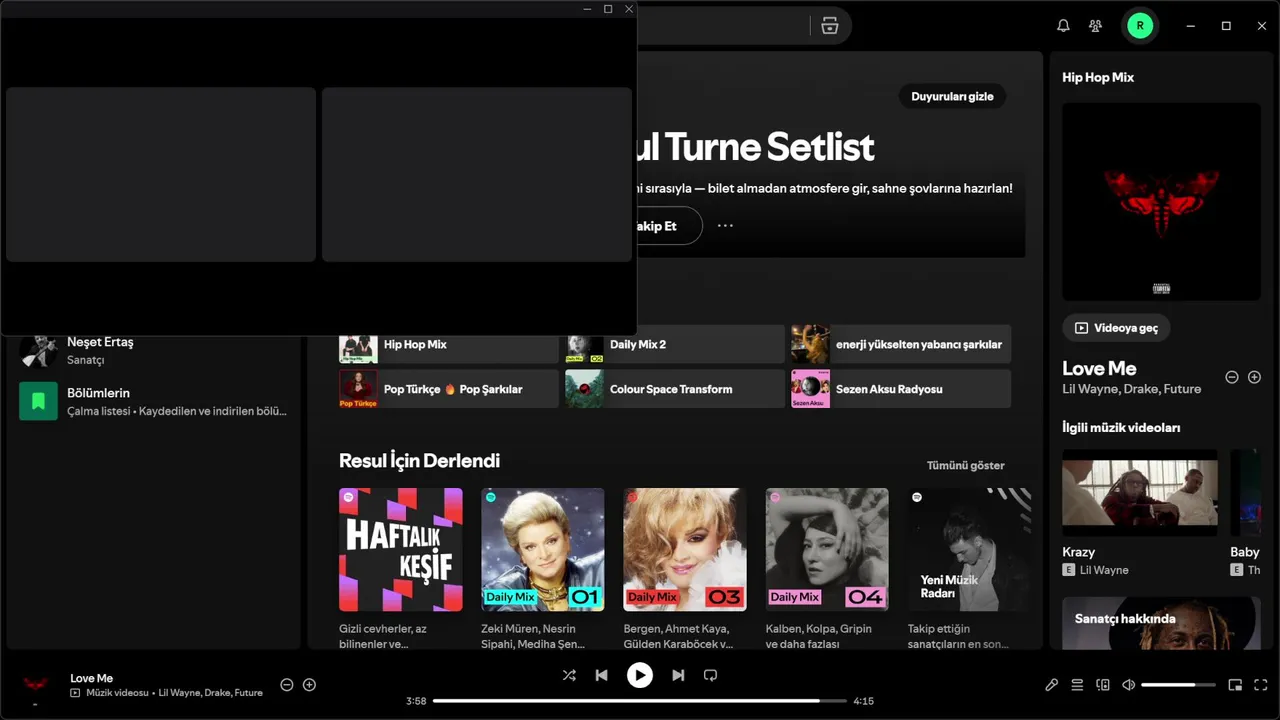The height and width of the screenshot is (720, 1280).
Task: Enter fullscreen with the fullscreen icon
Action: 1261,685
